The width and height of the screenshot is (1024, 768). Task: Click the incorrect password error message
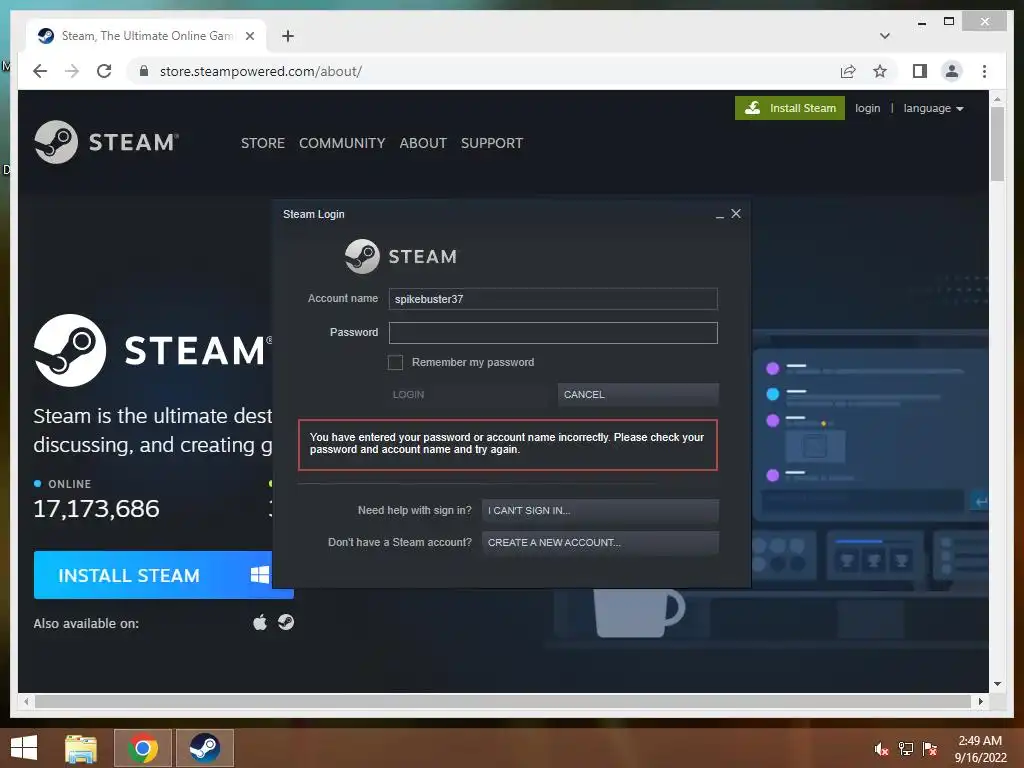point(507,444)
